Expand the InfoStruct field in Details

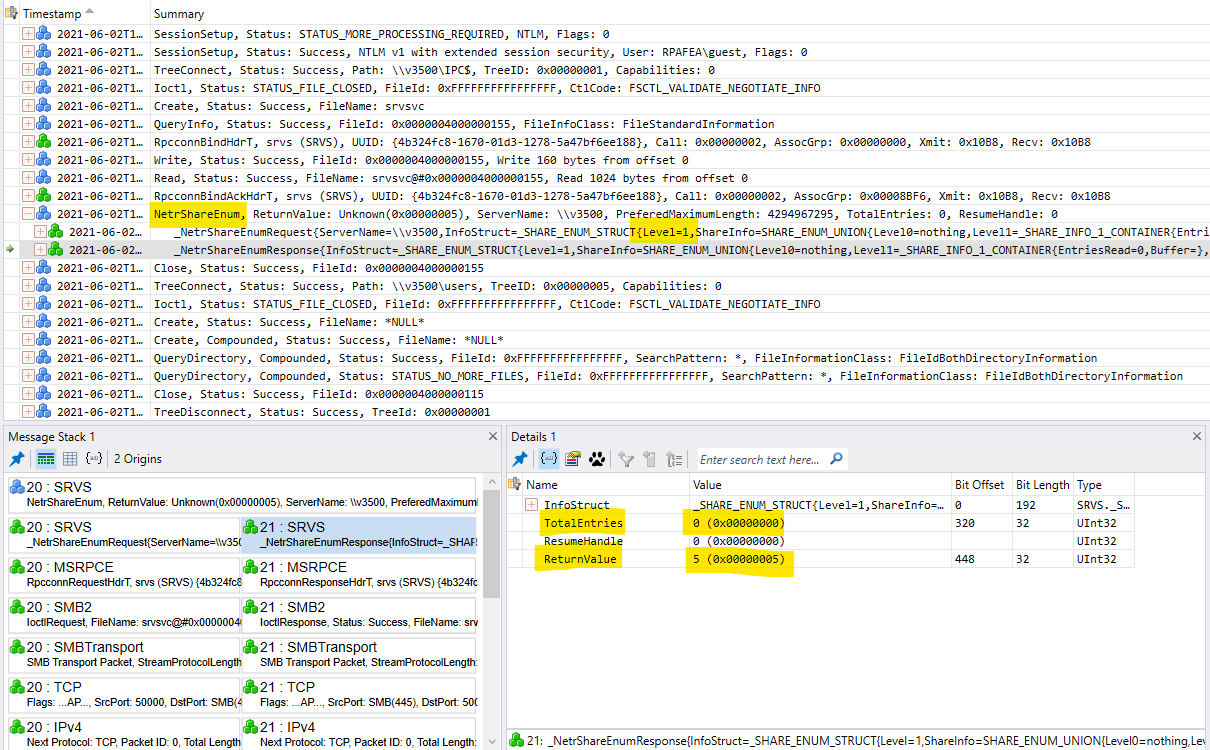click(531, 505)
